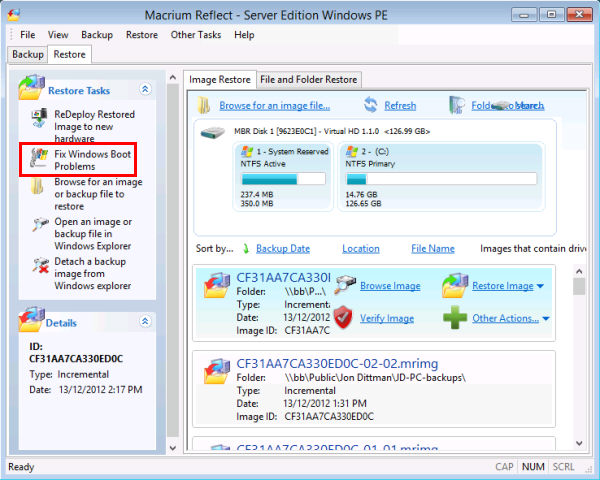The height and width of the screenshot is (480, 600).
Task: Click the Open image in Windows Explorer icon
Action: point(40,224)
